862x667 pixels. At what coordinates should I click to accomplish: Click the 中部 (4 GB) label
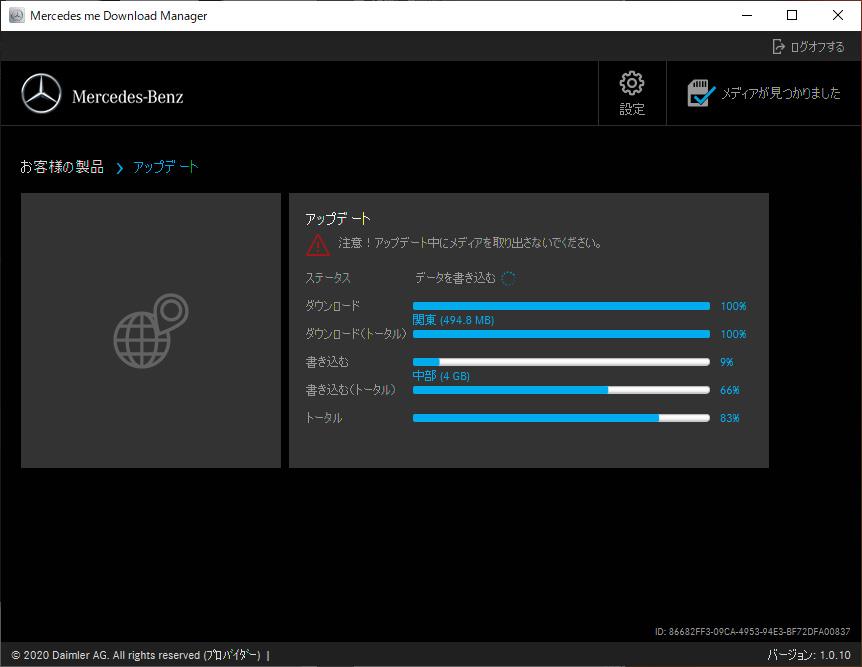coord(441,376)
